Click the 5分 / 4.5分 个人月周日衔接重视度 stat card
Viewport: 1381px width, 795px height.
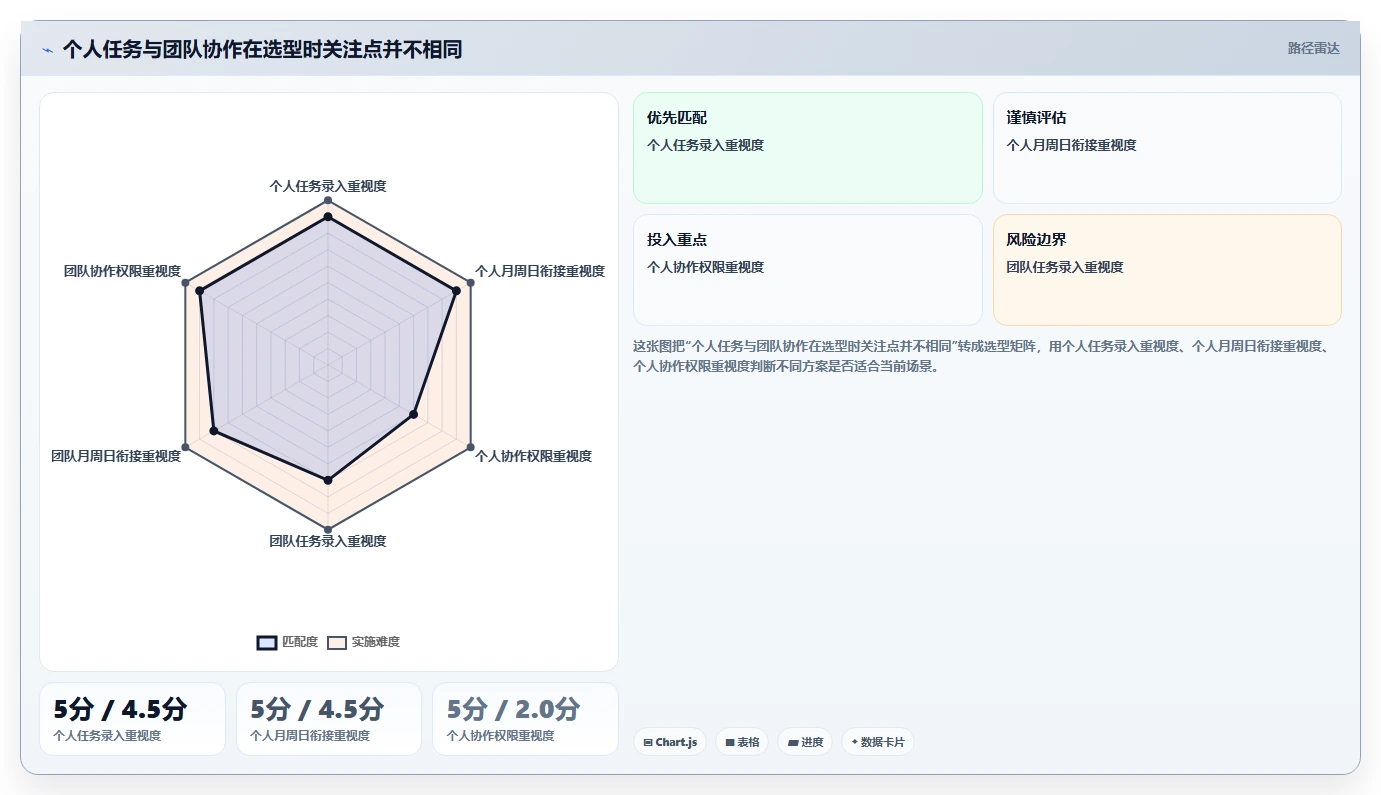tap(329, 719)
